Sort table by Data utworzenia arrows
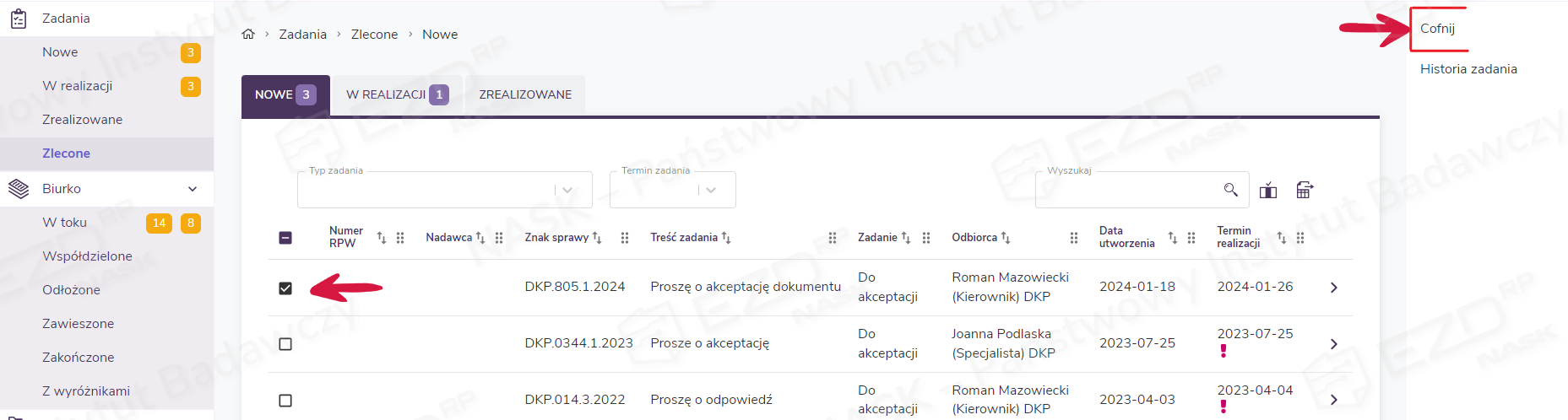This screenshot has height=420, width=1568. [x=1172, y=238]
